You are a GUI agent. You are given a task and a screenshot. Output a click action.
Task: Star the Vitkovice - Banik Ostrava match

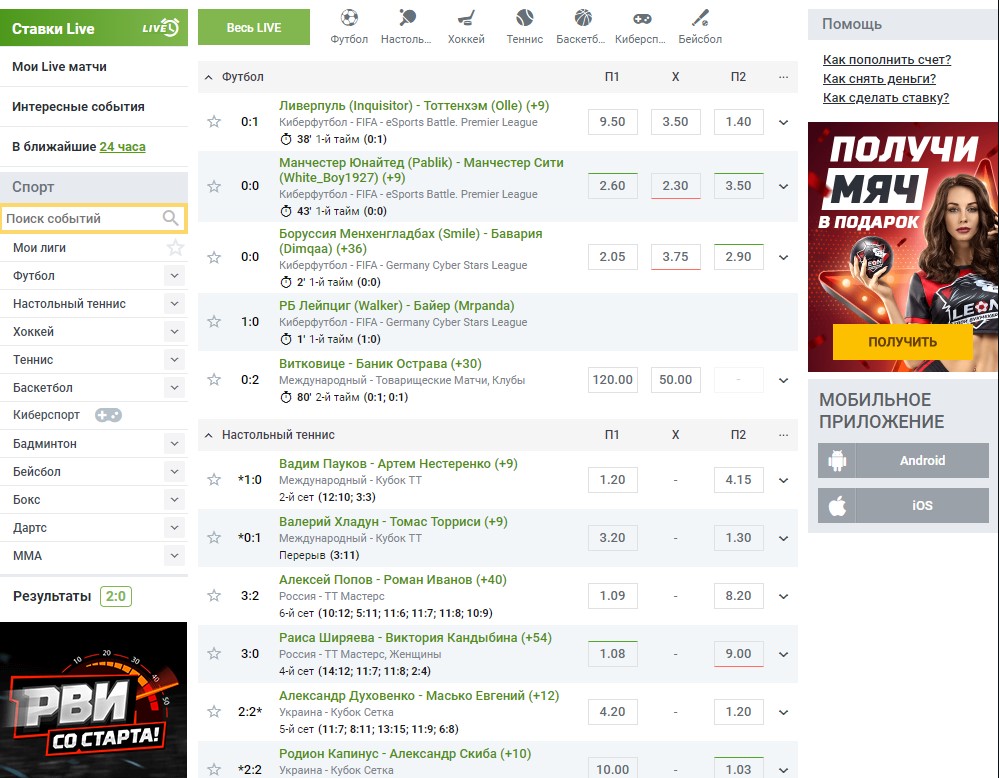tap(213, 380)
